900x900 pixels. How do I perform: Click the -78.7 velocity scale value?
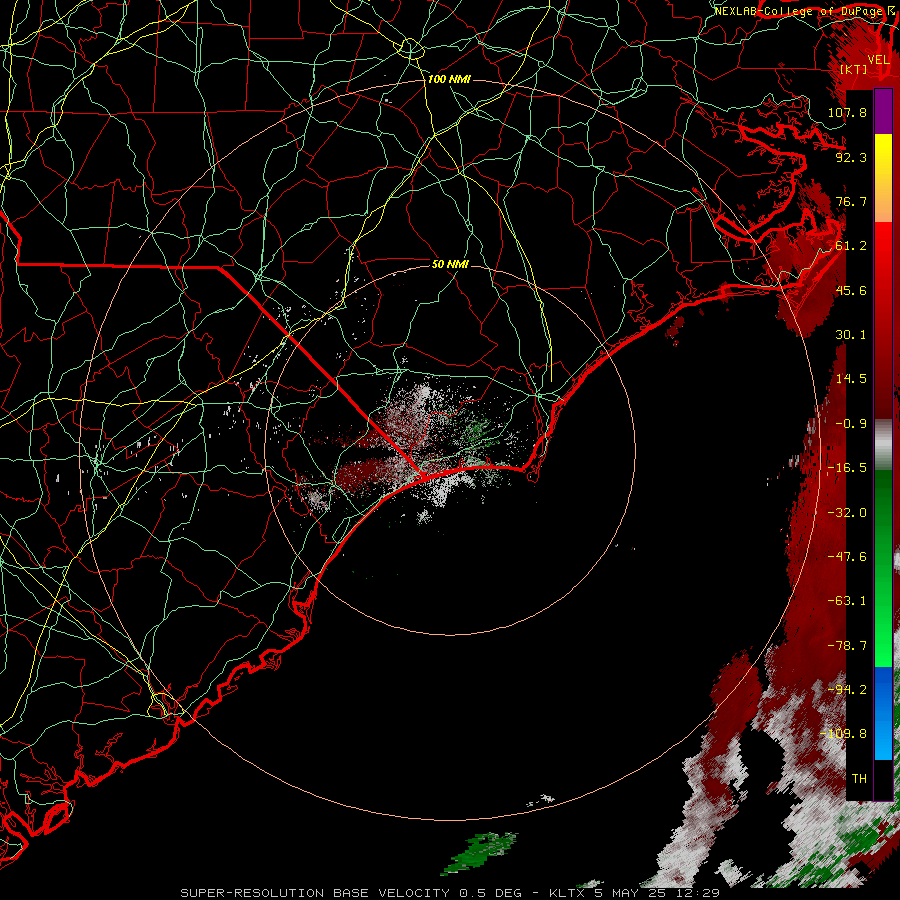847,646
